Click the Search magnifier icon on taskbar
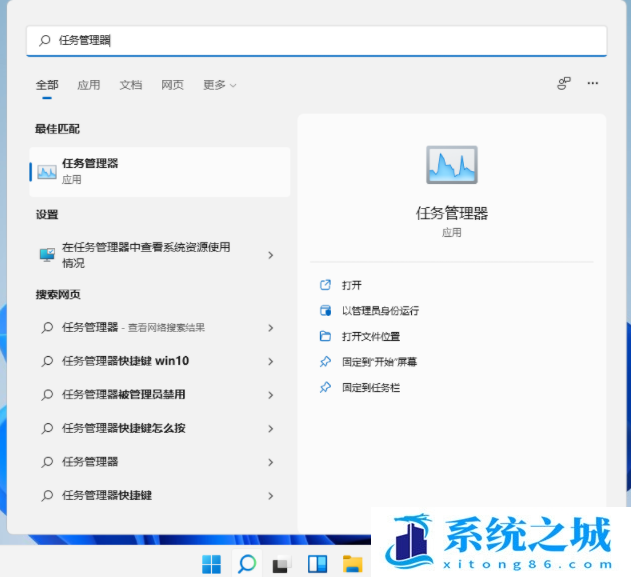 tap(246, 563)
